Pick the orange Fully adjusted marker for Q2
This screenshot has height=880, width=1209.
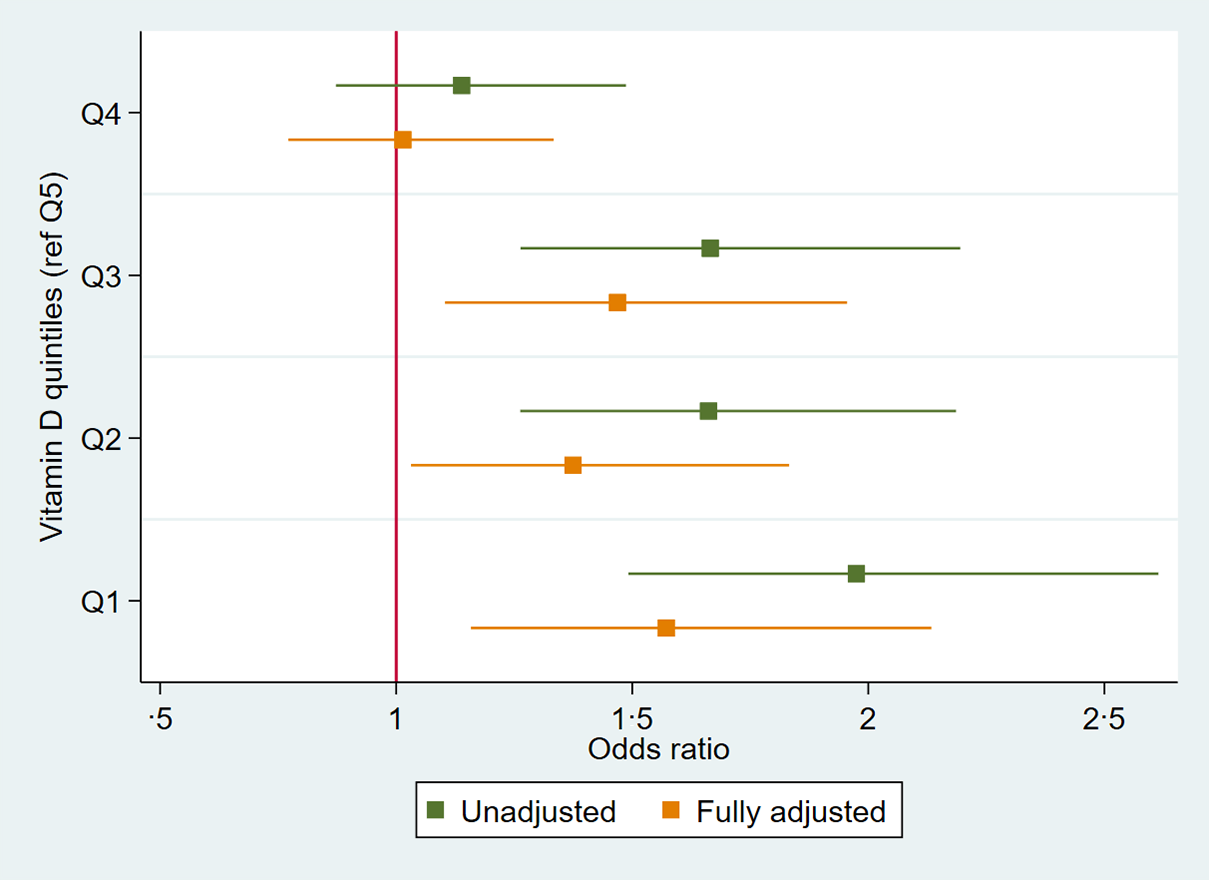pos(573,465)
